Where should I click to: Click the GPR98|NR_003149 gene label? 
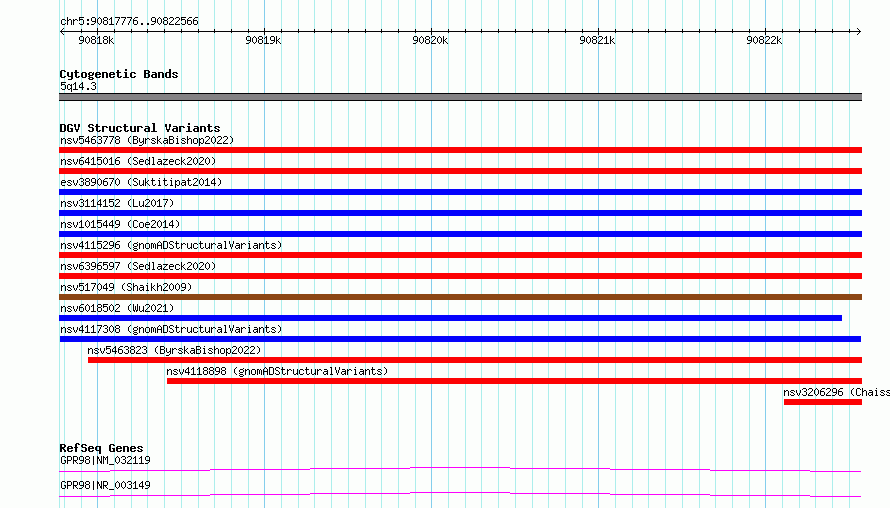pyautogui.click(x=105, y=485)
